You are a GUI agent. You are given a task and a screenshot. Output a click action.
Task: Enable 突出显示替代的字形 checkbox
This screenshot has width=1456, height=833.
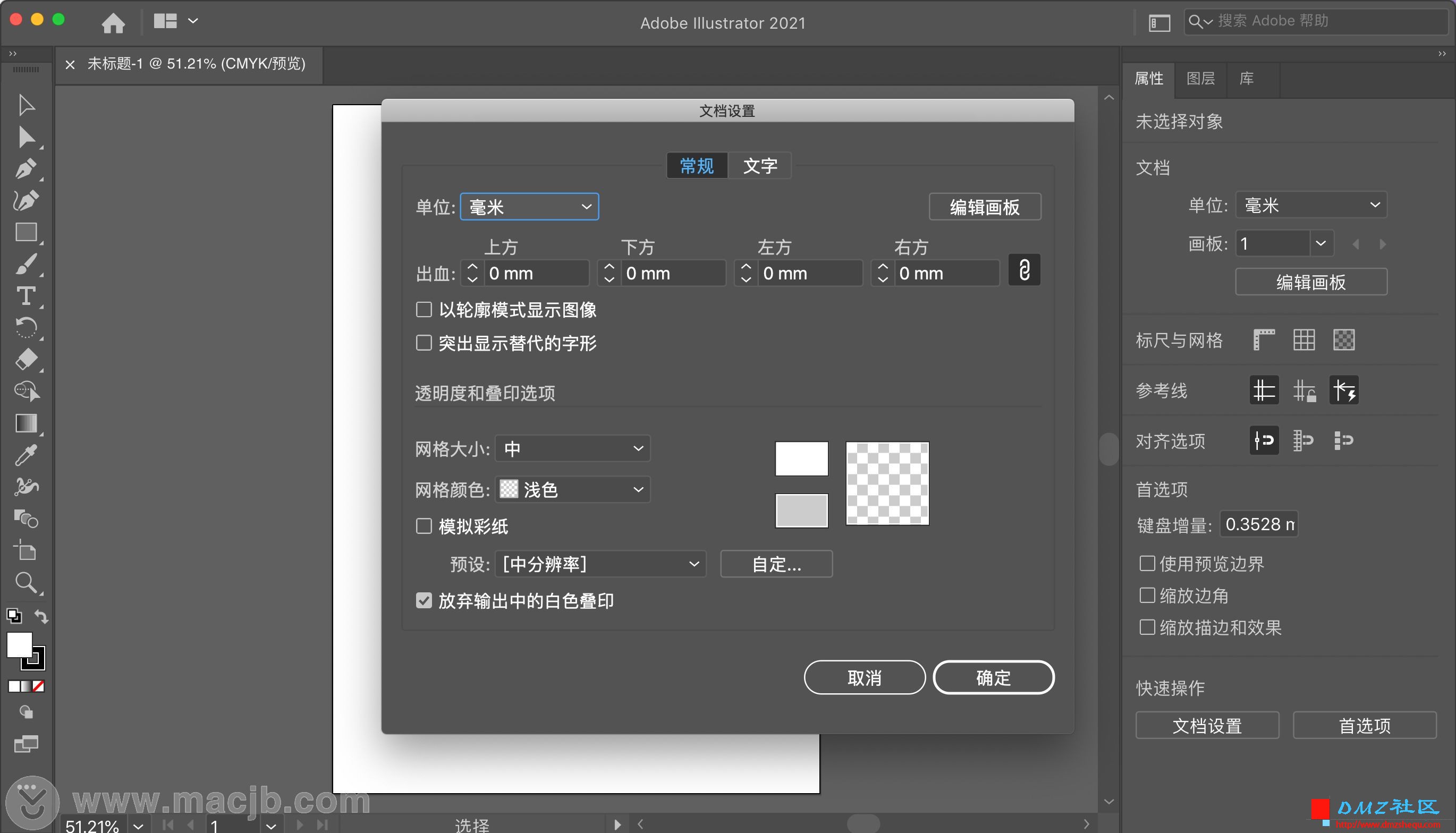[424, 343]
